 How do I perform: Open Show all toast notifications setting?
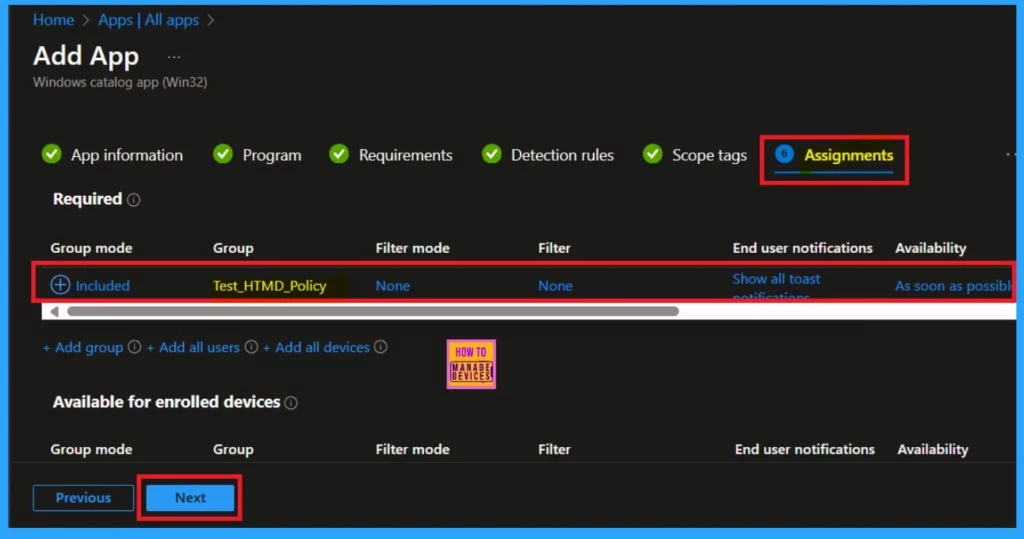tap(776, 279)
